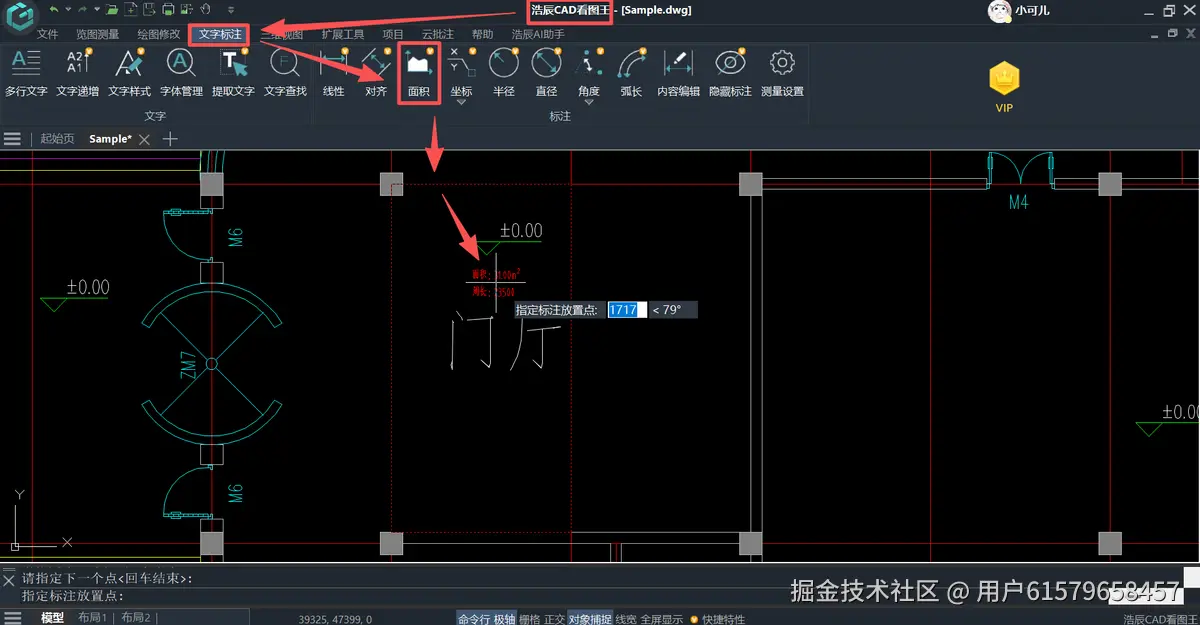1200x625 pixels.
Task: Click the undo arrow in title bar
Action: (x=54, y=10)
